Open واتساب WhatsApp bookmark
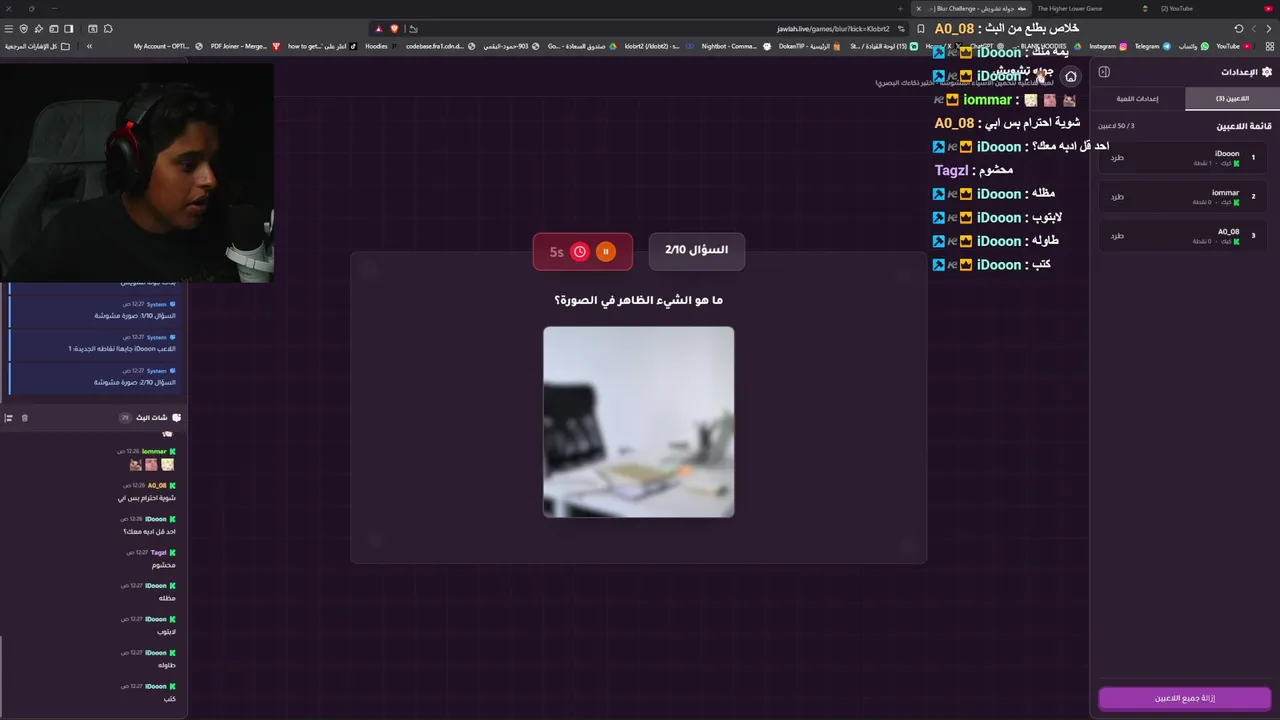The height and width of the screenshot is (720, 1280). 1193,46
